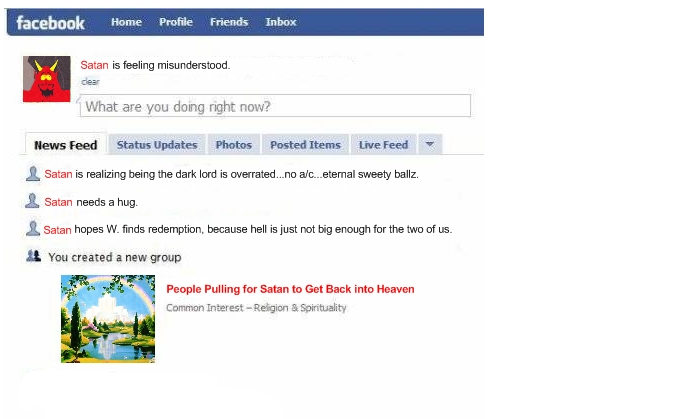Open the Friends page
The height and width of the screenshot is (419, 681).
tap(229, 22)
